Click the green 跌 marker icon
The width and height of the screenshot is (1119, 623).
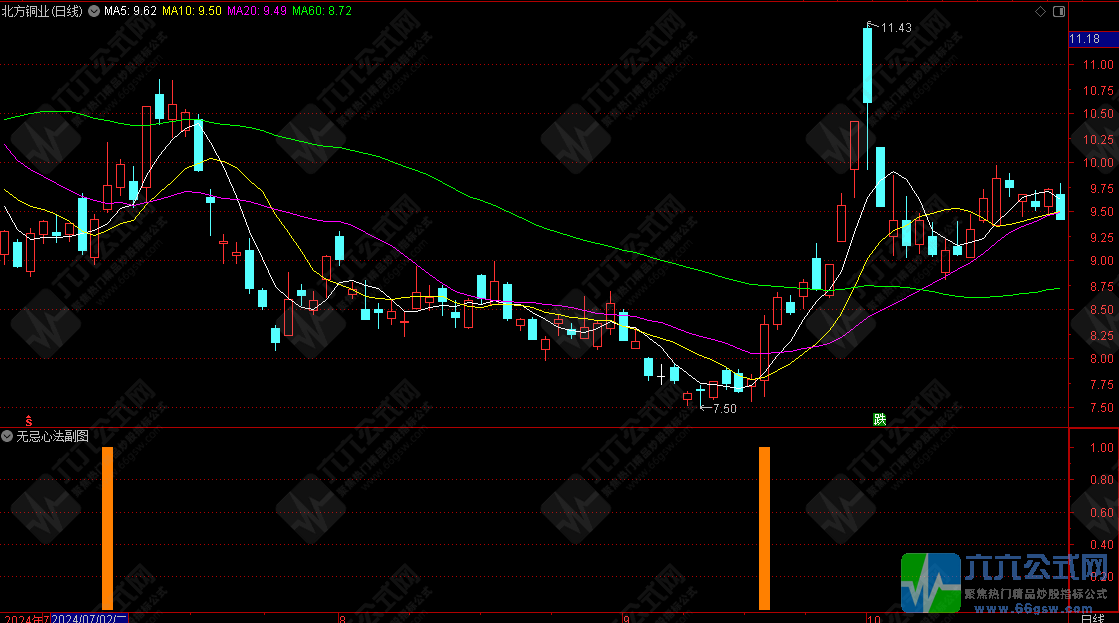(x=879, y=419)
